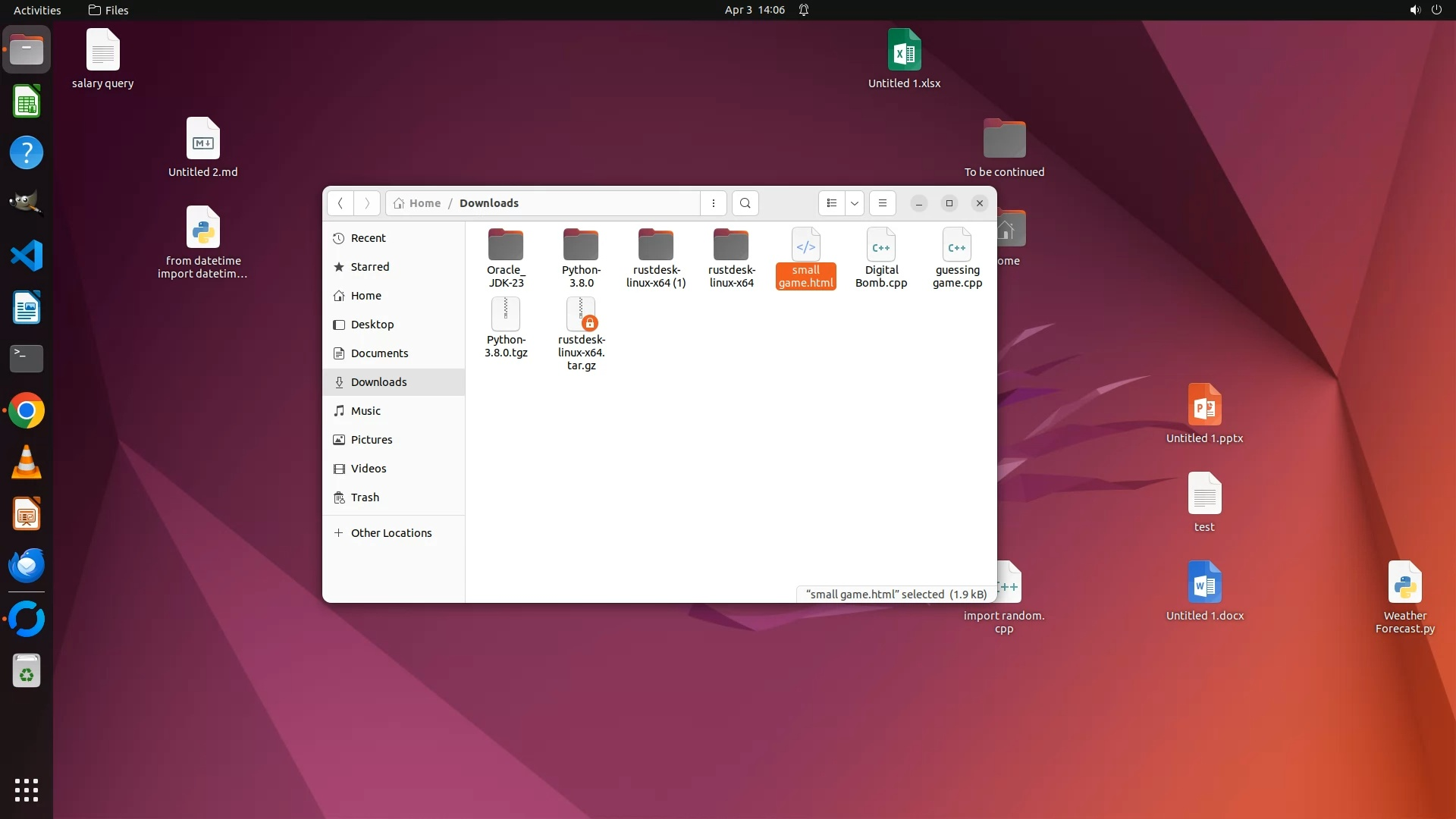1456x819 pixels.
Task: Go forward with the right arrow button
Action: coord(367,203)
